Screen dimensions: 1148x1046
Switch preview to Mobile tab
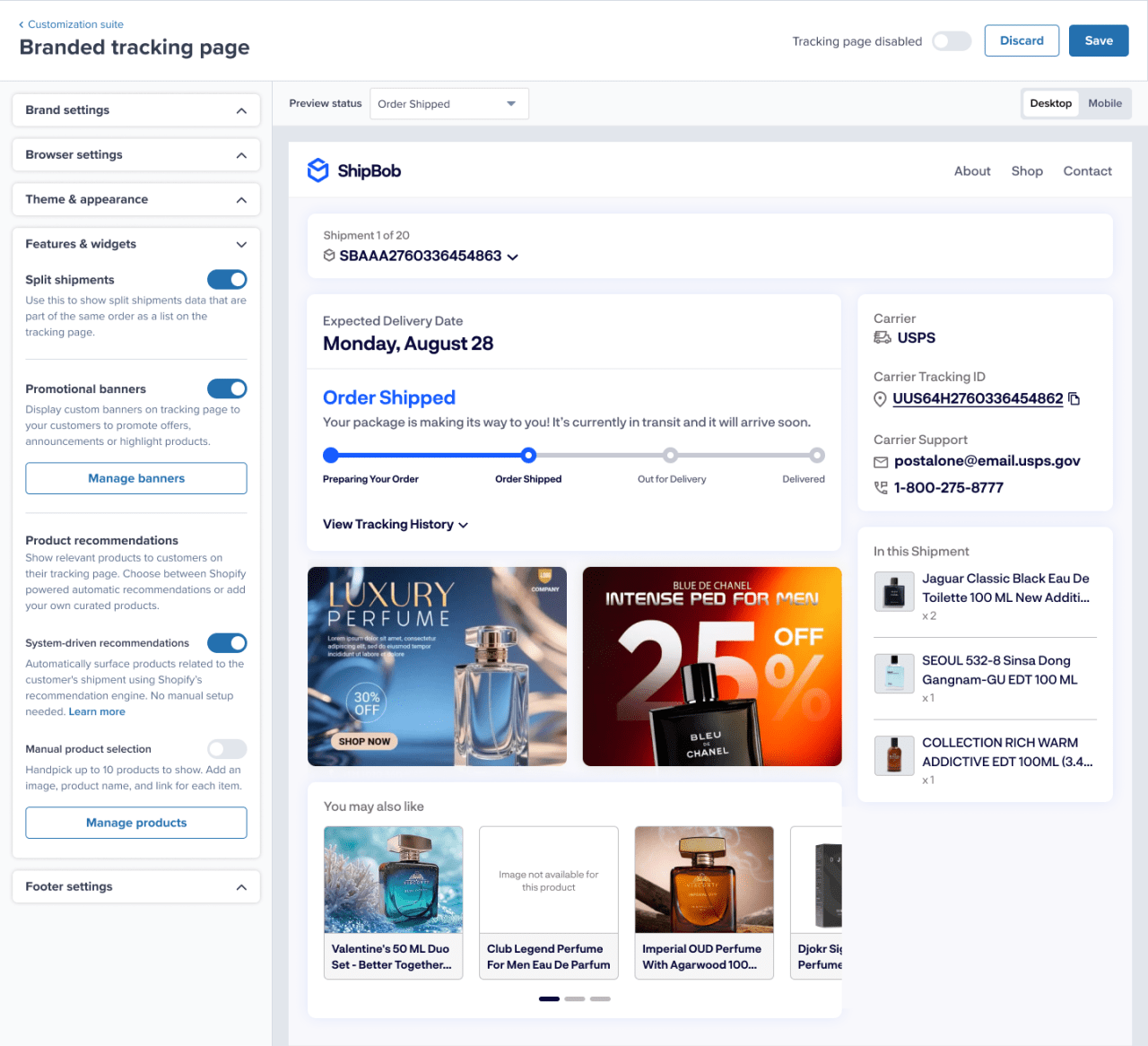pos(1105,103)
